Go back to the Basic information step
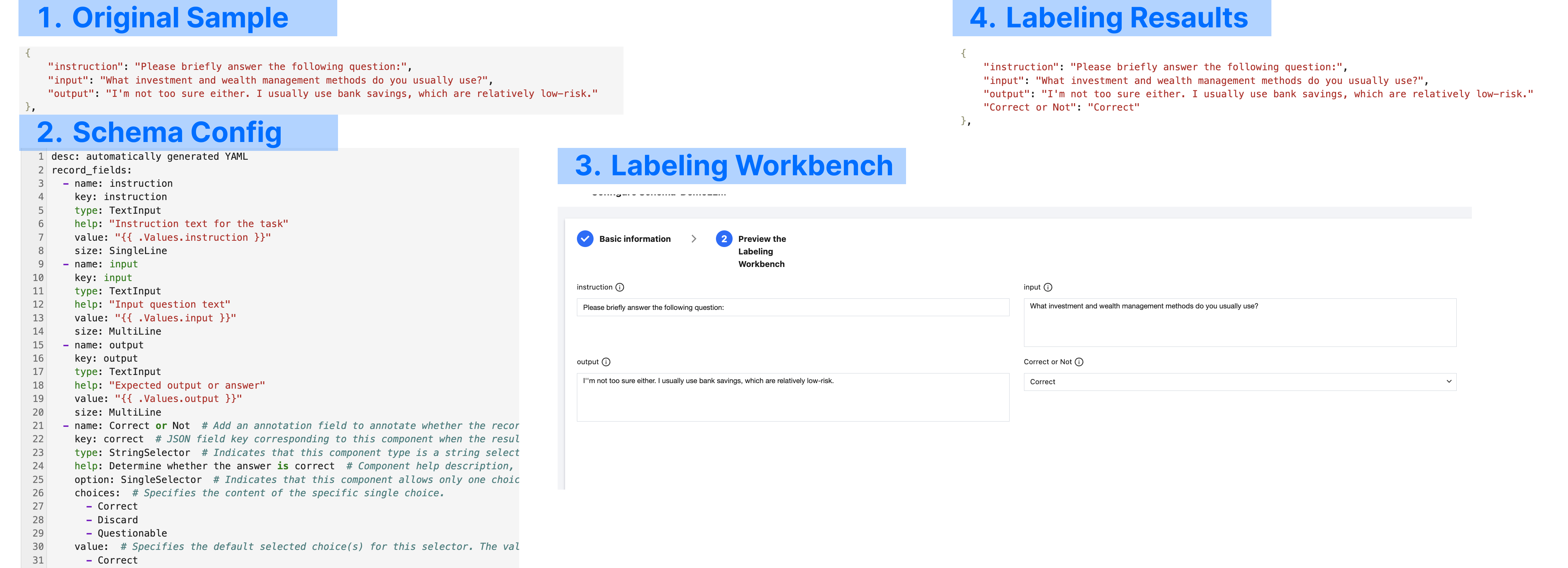The image size is (1568, 568). (x=634, y=239)
